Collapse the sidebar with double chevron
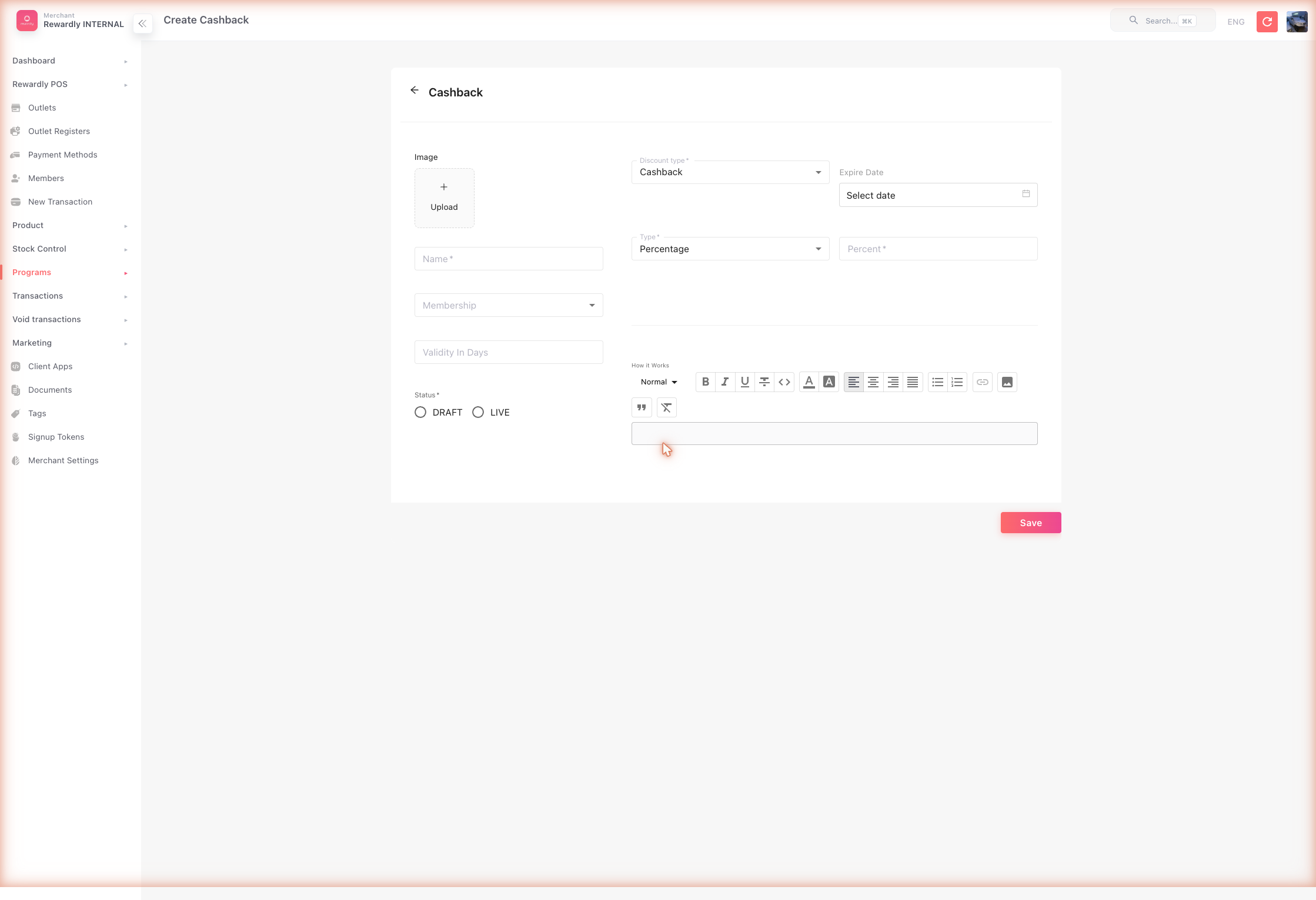The image size is (1316, 900). (x=142, y=24)
